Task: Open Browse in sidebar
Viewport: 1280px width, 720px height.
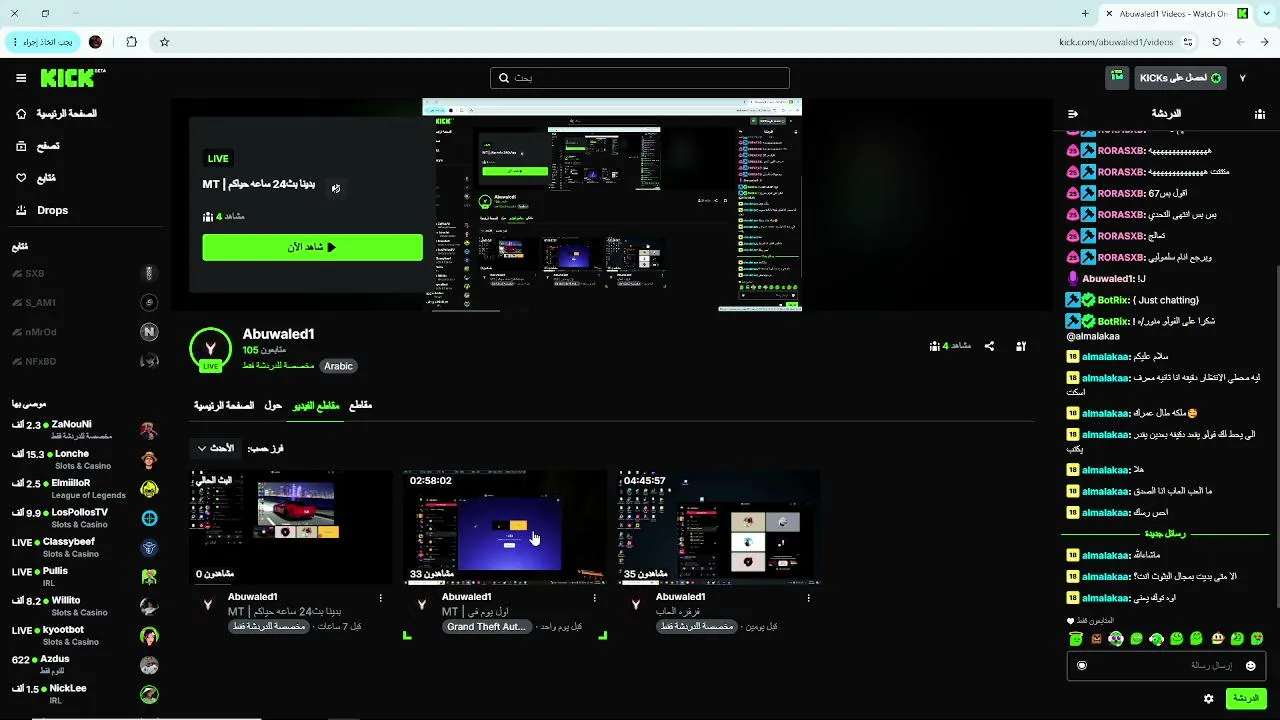Action: point(37,146)
